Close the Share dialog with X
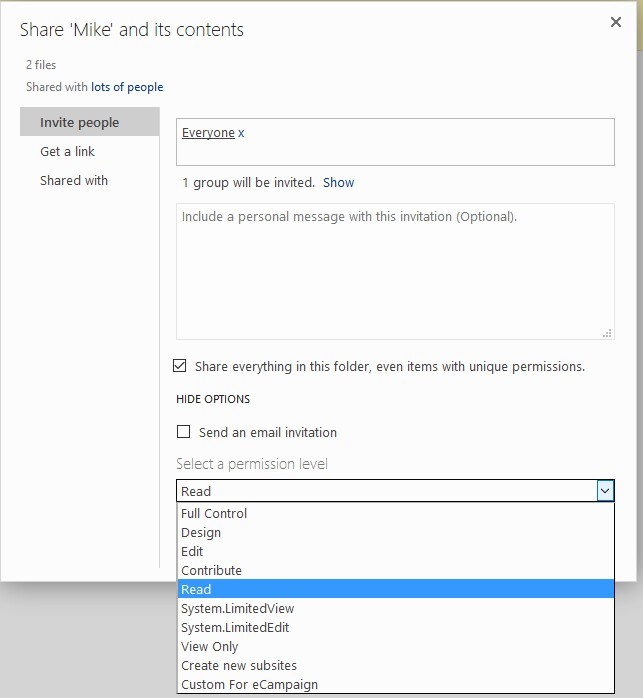 pos(615,22)
